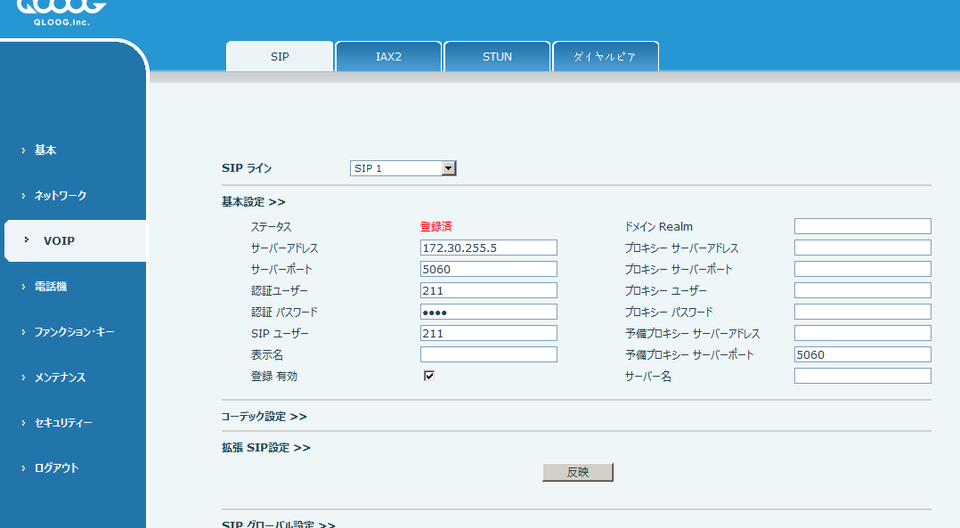Expand the 拡張 SIP設定 section
960x528 pixels.
point(265,447)
